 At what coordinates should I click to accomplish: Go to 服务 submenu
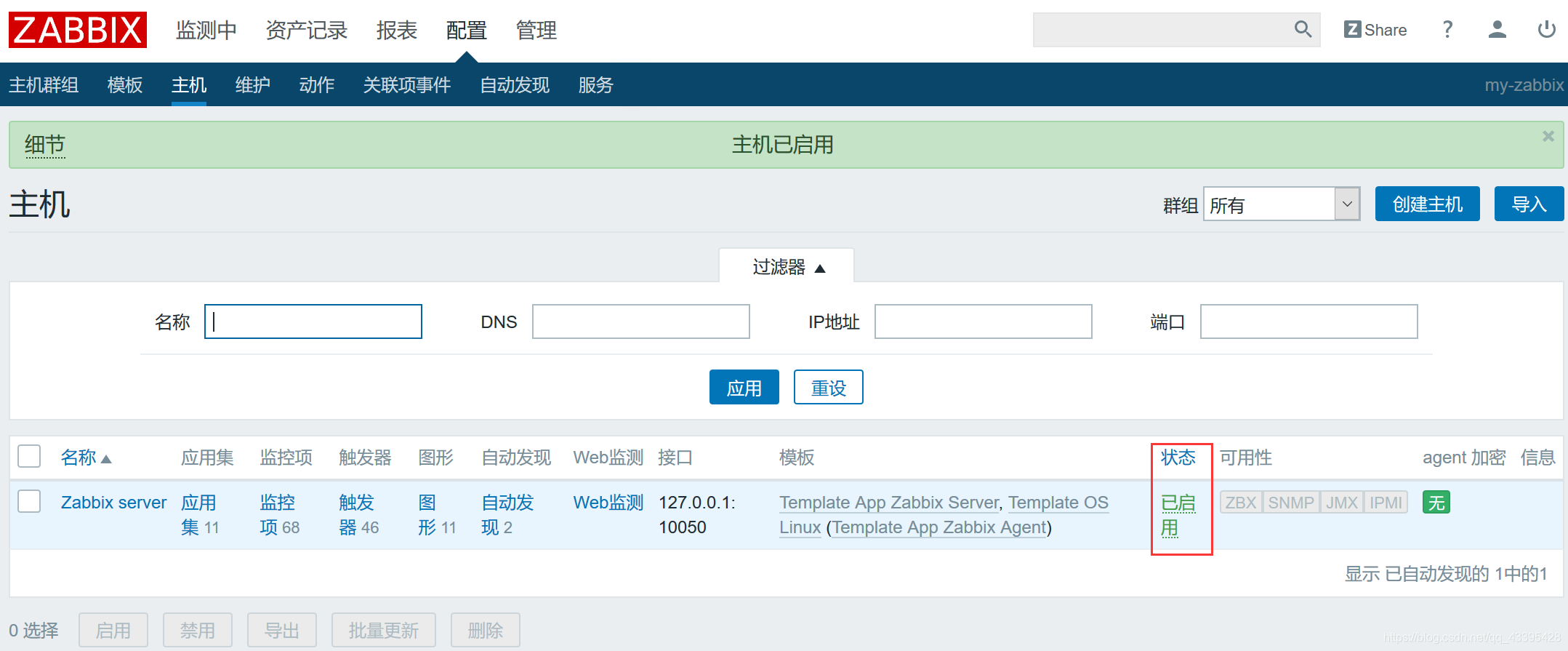point(596,85)
